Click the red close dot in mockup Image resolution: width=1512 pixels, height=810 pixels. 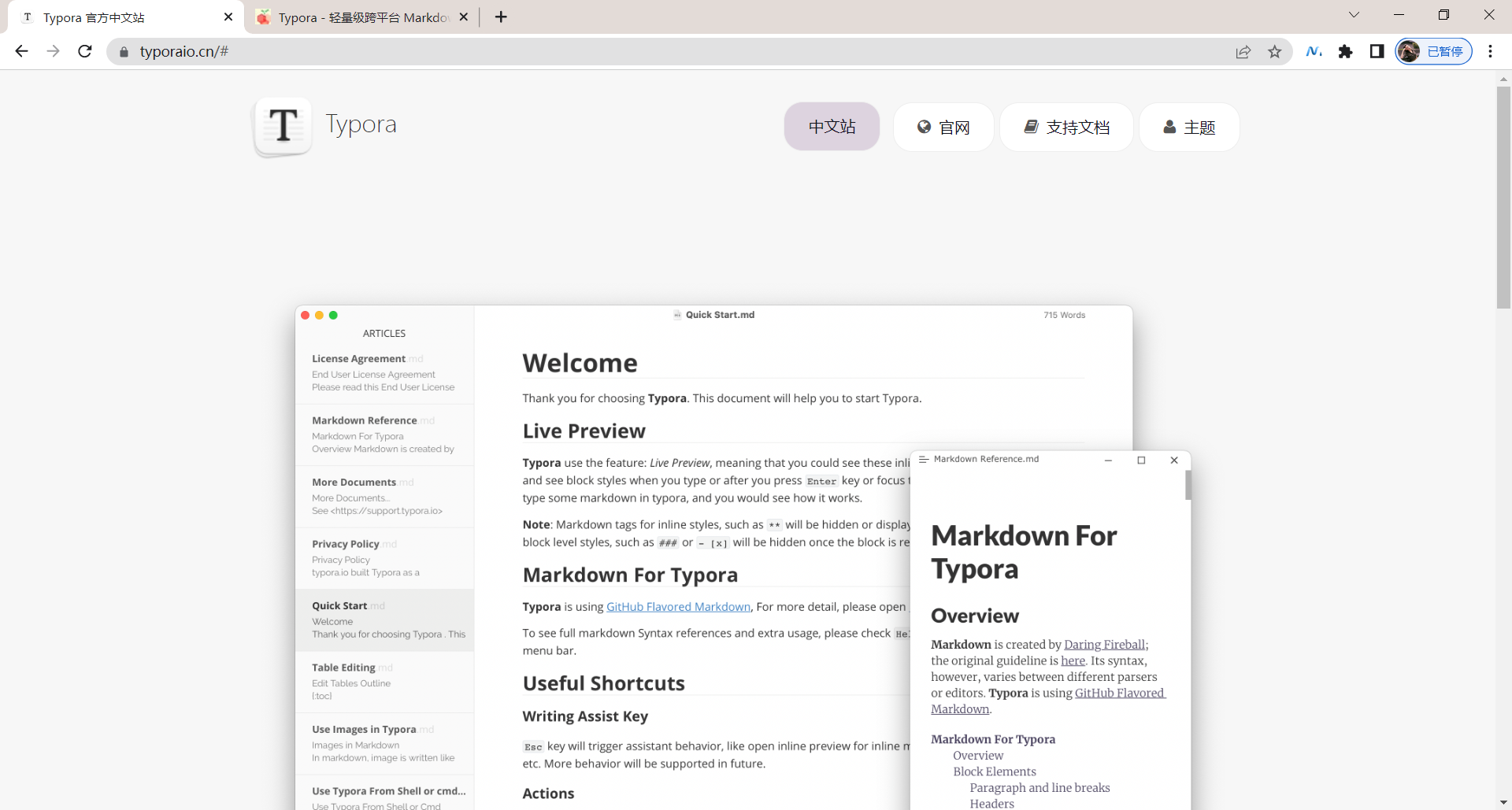(x=306, y=315)
